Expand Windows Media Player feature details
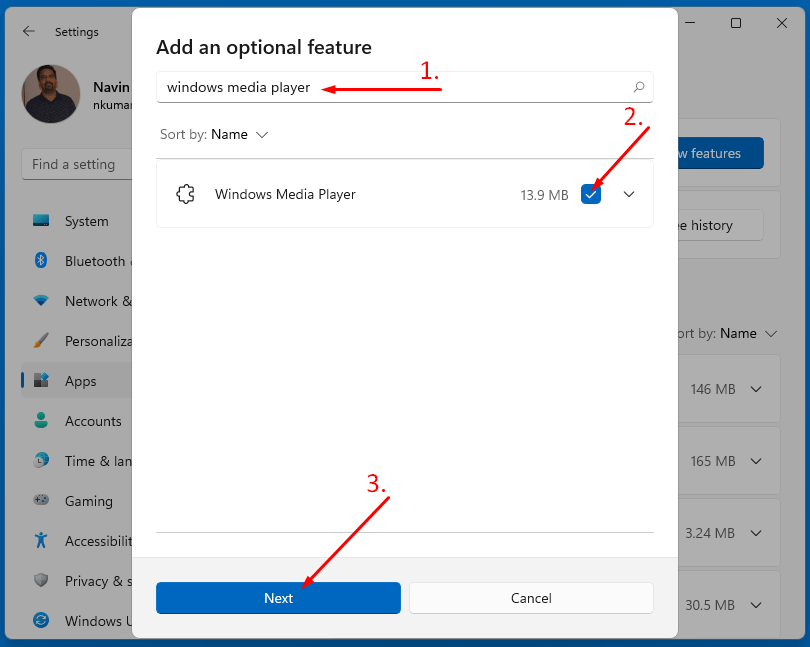 [629, 194]
